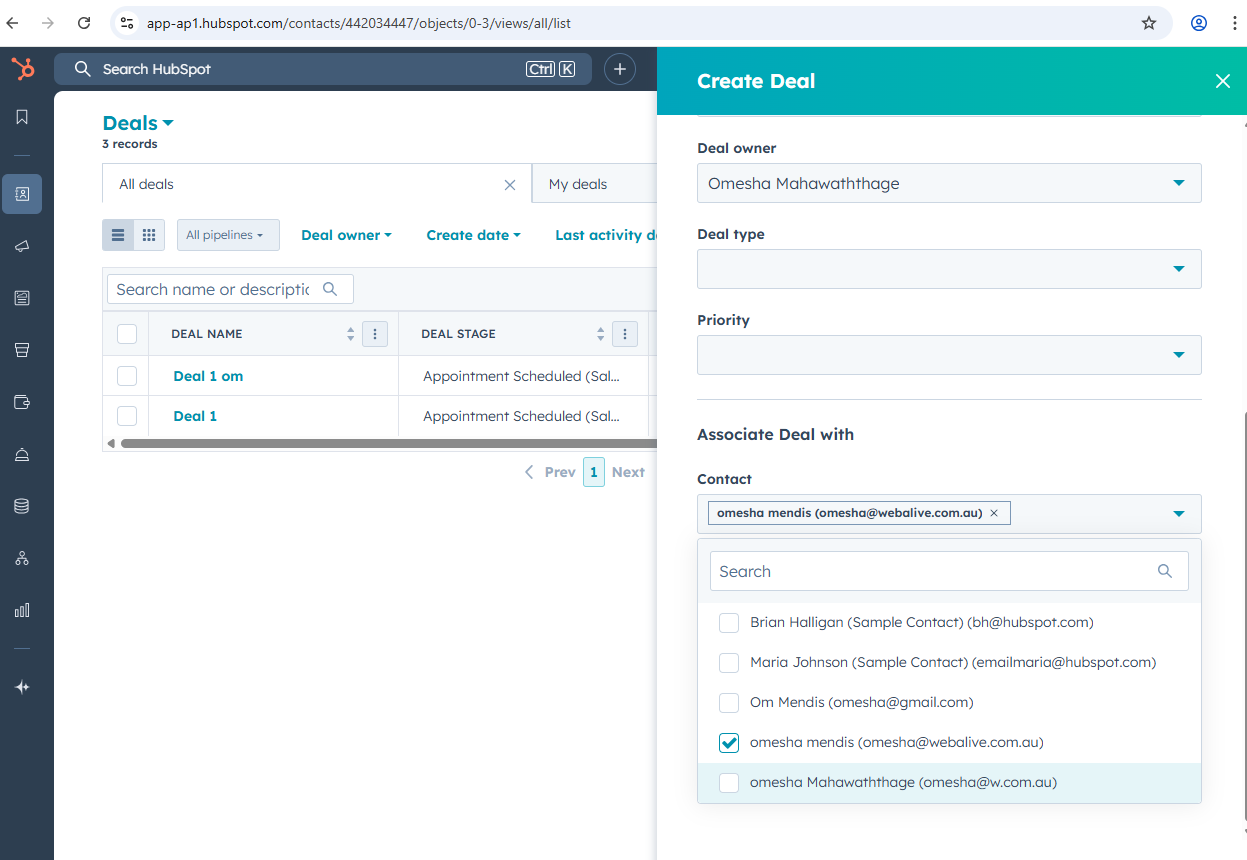
Task: Remove the omesha mendis contact chip
Action: [x=994, y=513]
